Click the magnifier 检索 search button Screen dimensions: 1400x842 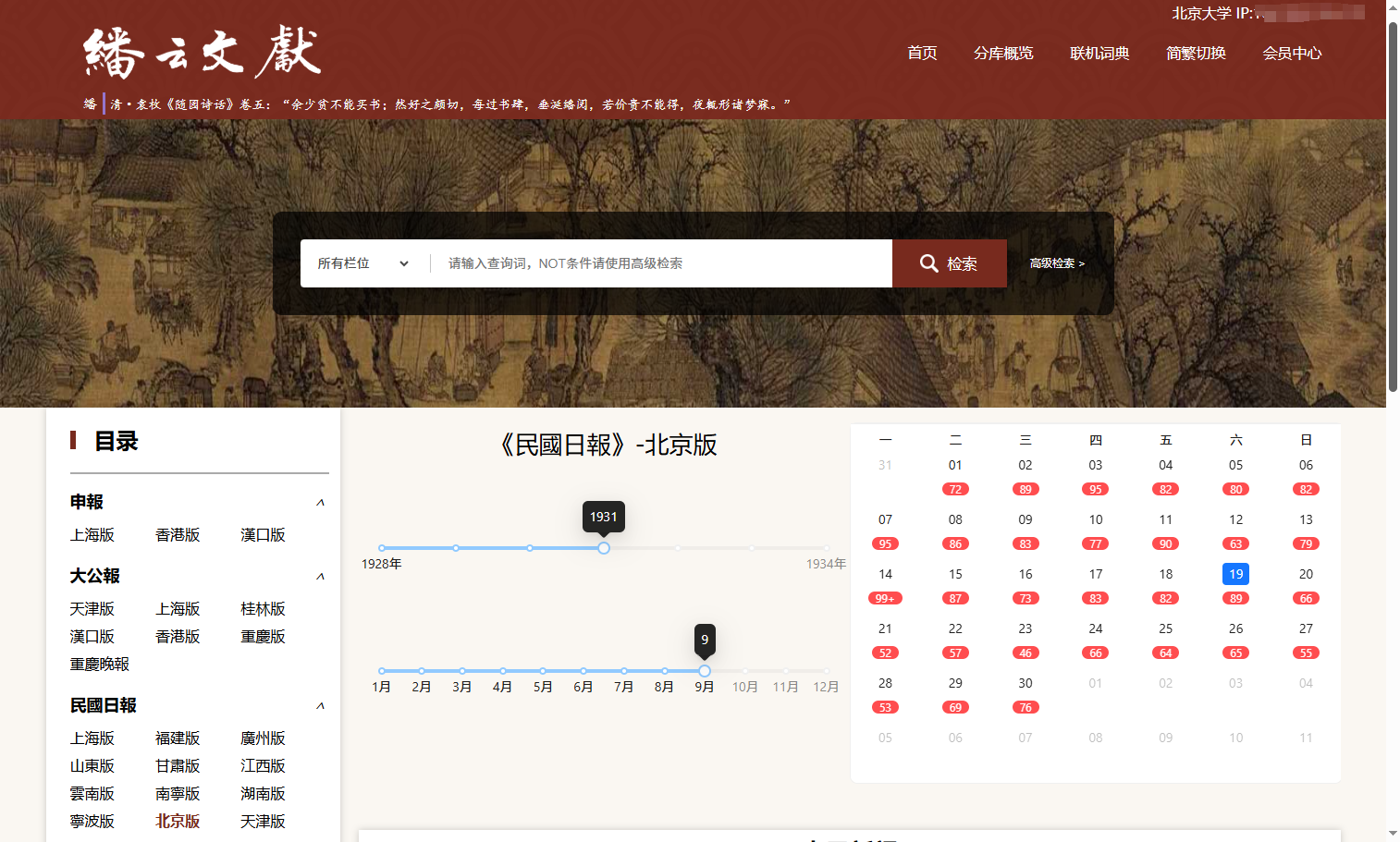pyautogui.click(x=950, y=263)
